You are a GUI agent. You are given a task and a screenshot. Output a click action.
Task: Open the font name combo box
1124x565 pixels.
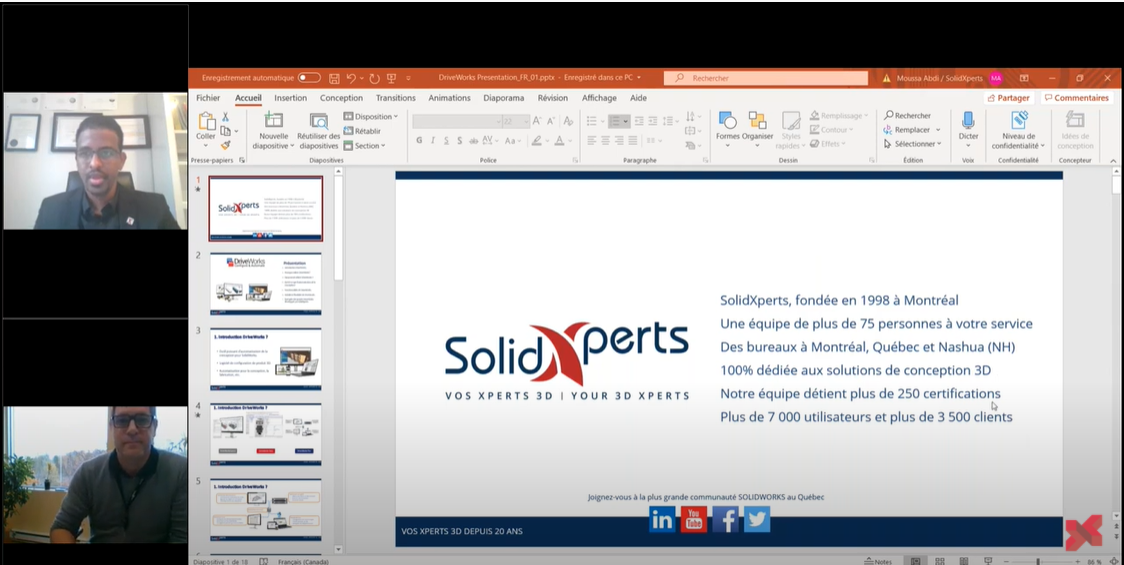tap(456, 121)
